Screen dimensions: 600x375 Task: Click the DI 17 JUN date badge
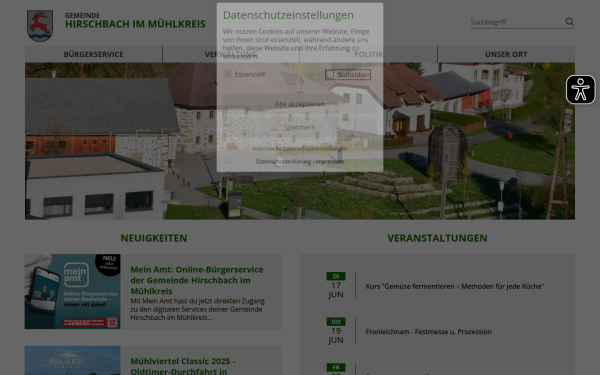336,285
